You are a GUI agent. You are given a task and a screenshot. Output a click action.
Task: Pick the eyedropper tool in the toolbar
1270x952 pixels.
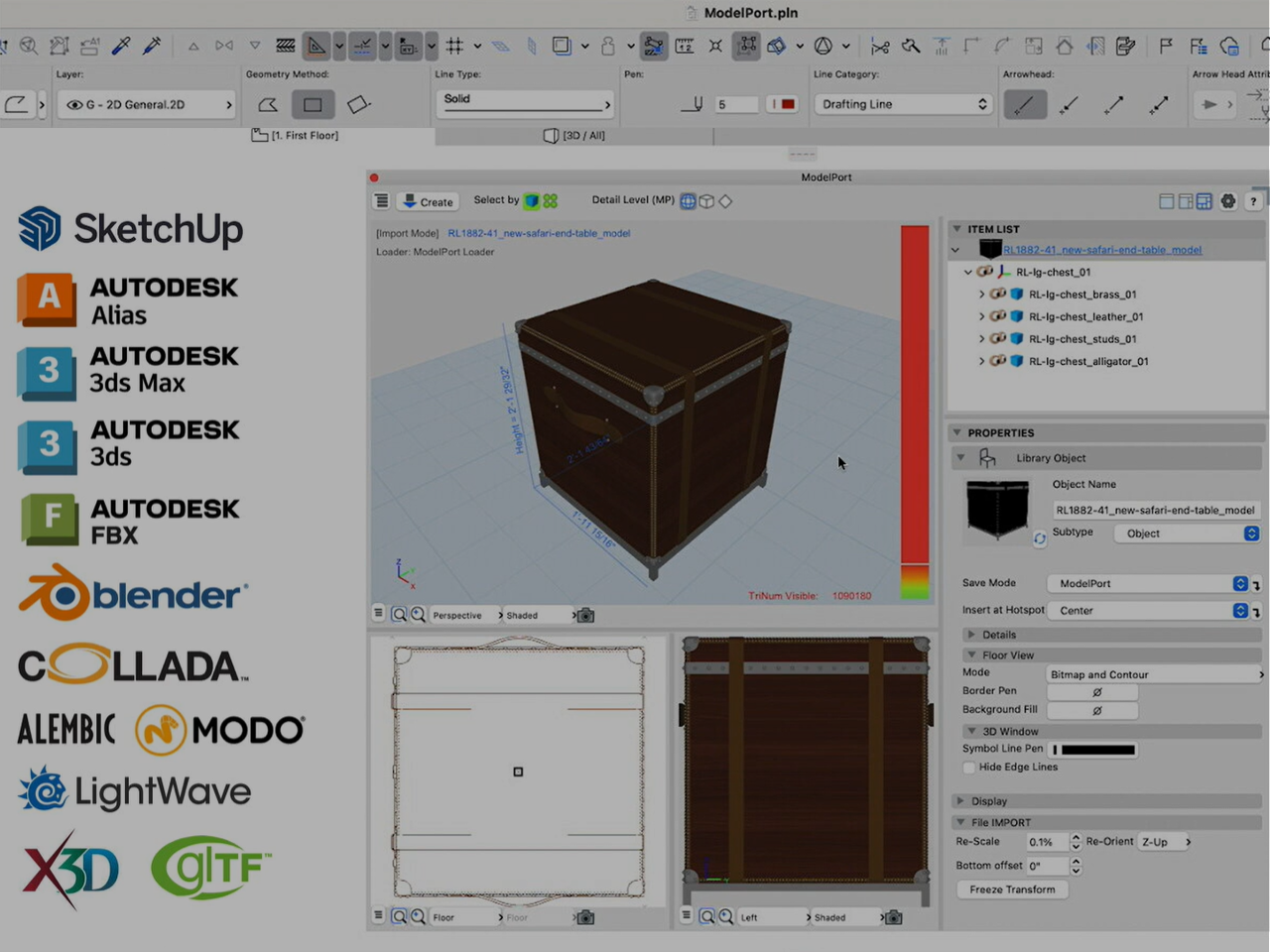coord(121,46)
